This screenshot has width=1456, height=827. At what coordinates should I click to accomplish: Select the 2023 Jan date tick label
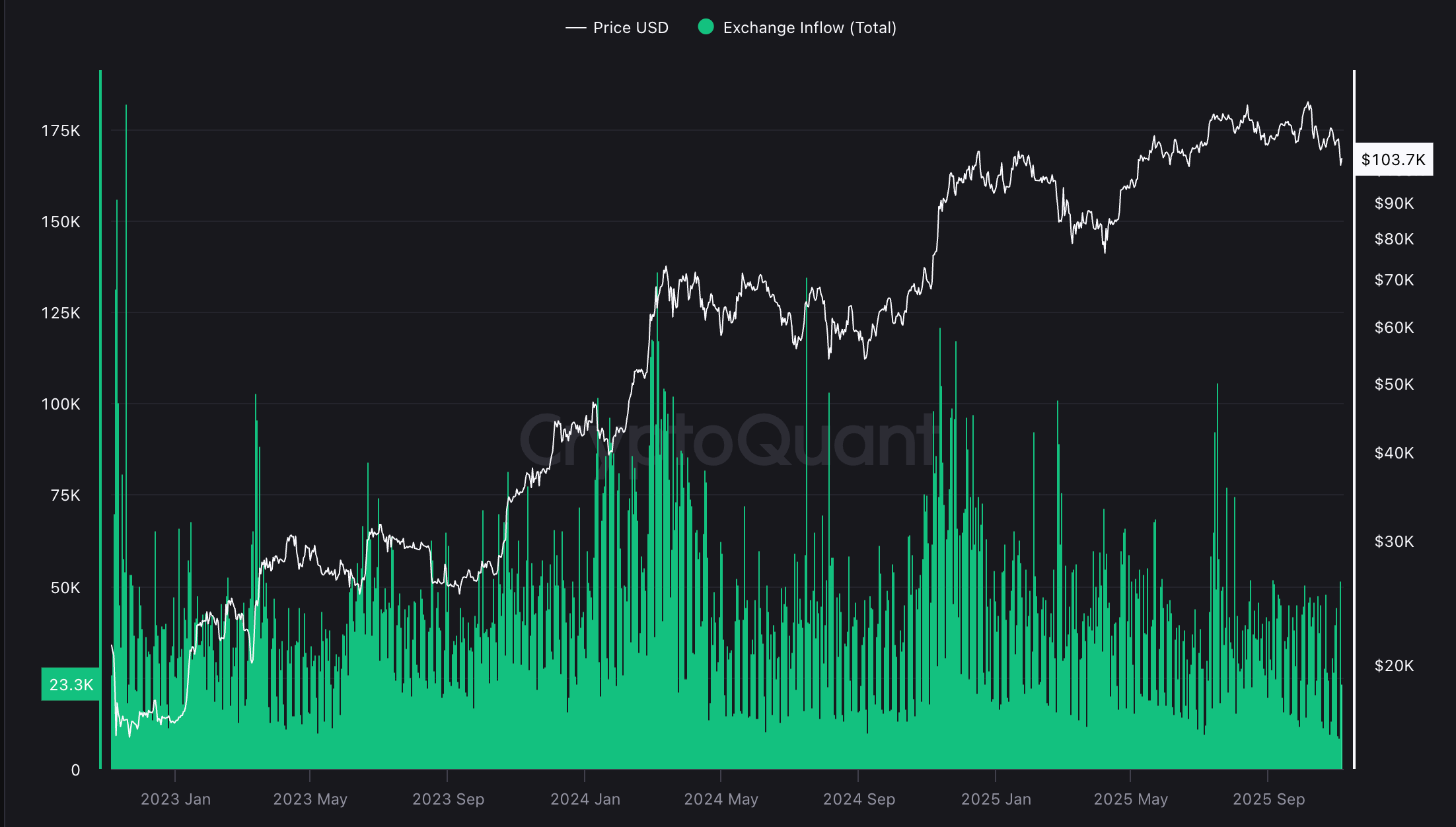click(176, 799)
